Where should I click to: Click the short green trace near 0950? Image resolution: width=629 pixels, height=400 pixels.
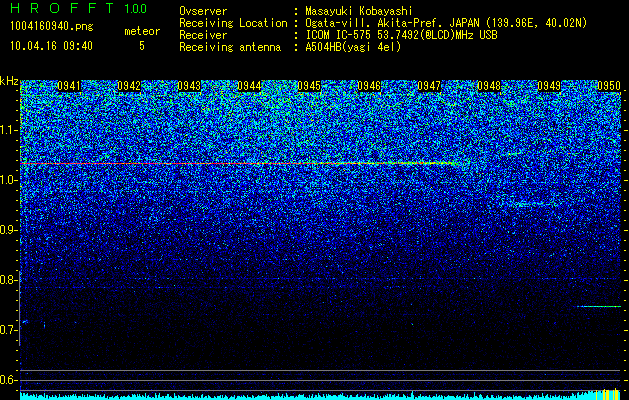click(x=599, y=307)
